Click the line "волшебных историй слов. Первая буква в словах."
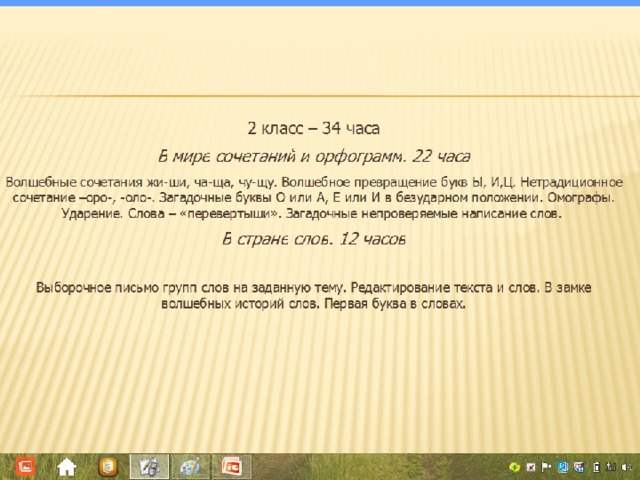The image size is (640, 480). pos(313,304)
